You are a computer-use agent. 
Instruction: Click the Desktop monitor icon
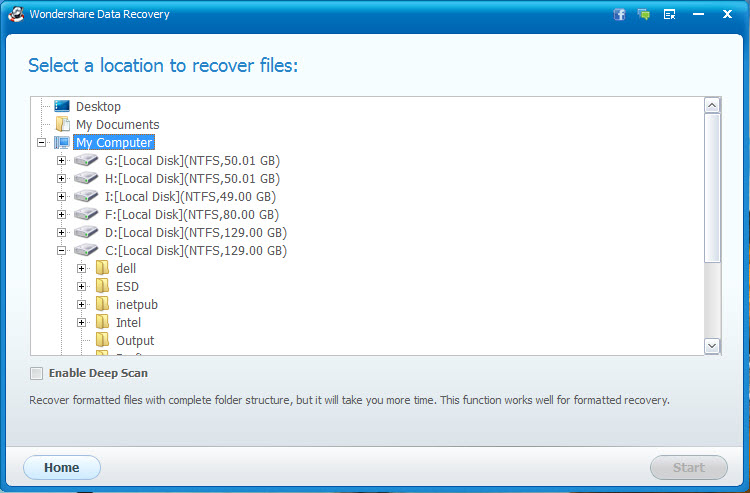(62, 106)
